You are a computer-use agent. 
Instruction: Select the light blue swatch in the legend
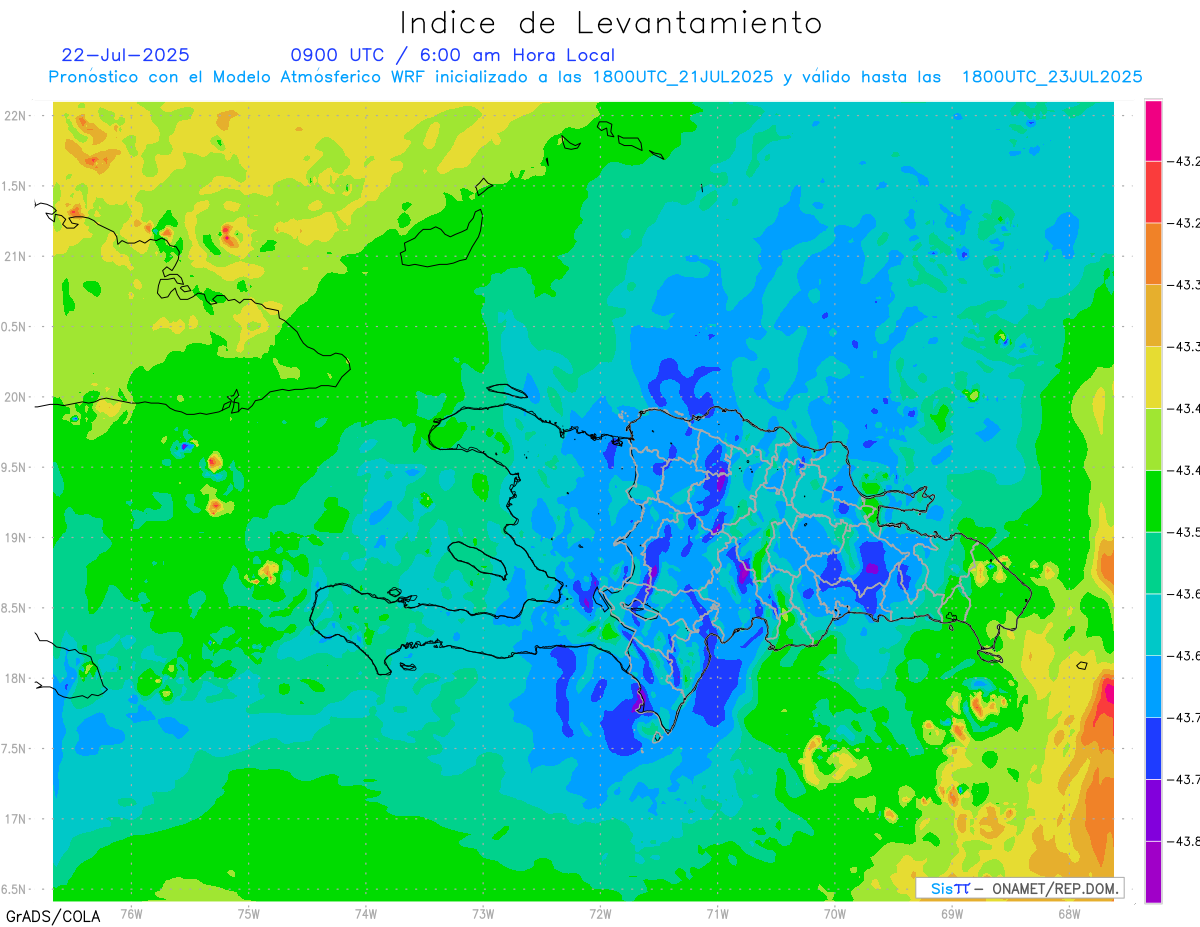[1153, 686]
